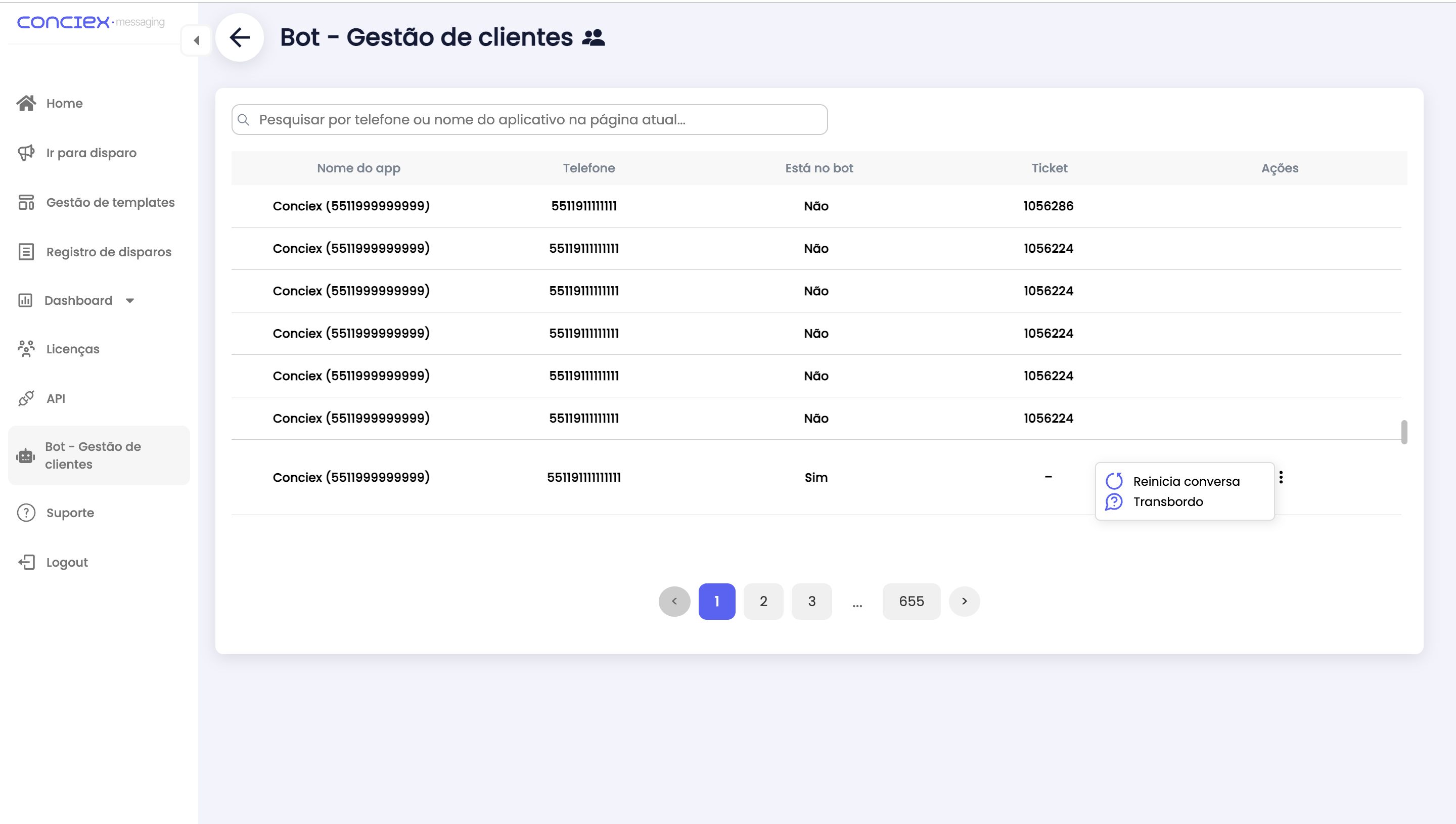
Task: Click the Licenças people icon
Action: (26, 349)
